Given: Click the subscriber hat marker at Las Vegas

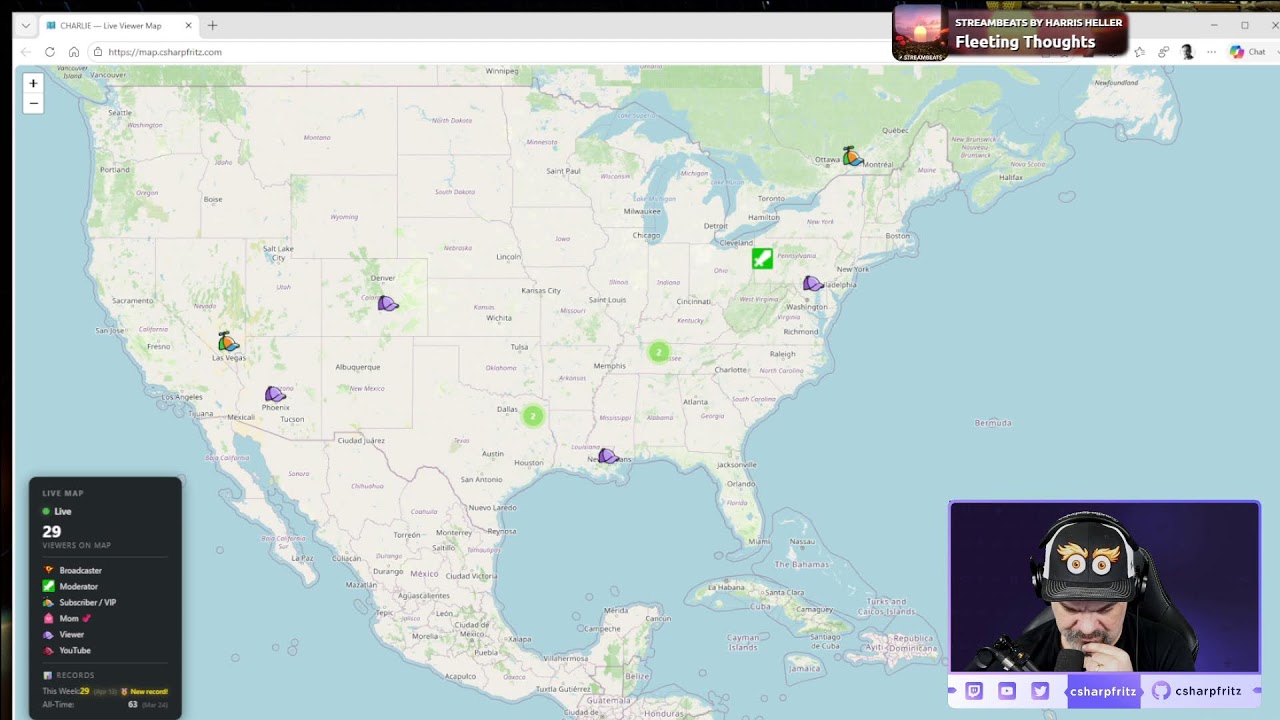Looking at the screenshot, I should pyautogui.click(x=228, y=342).
